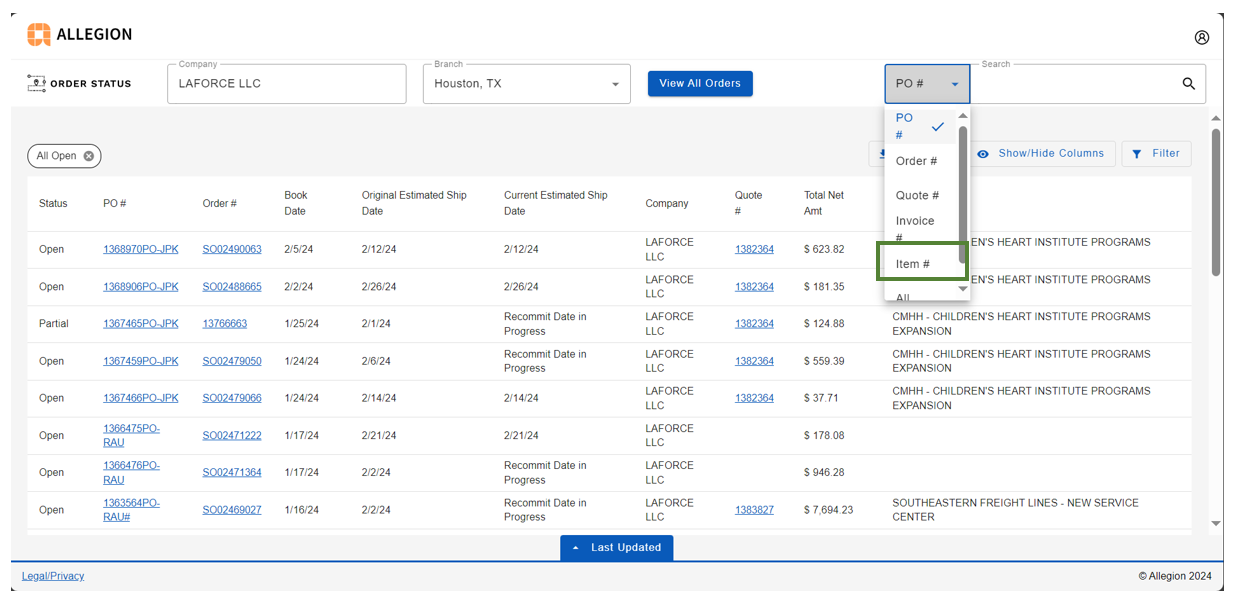Open order link SO02488665
Viewport: 1235px width, 601px height.
(232, 287)
